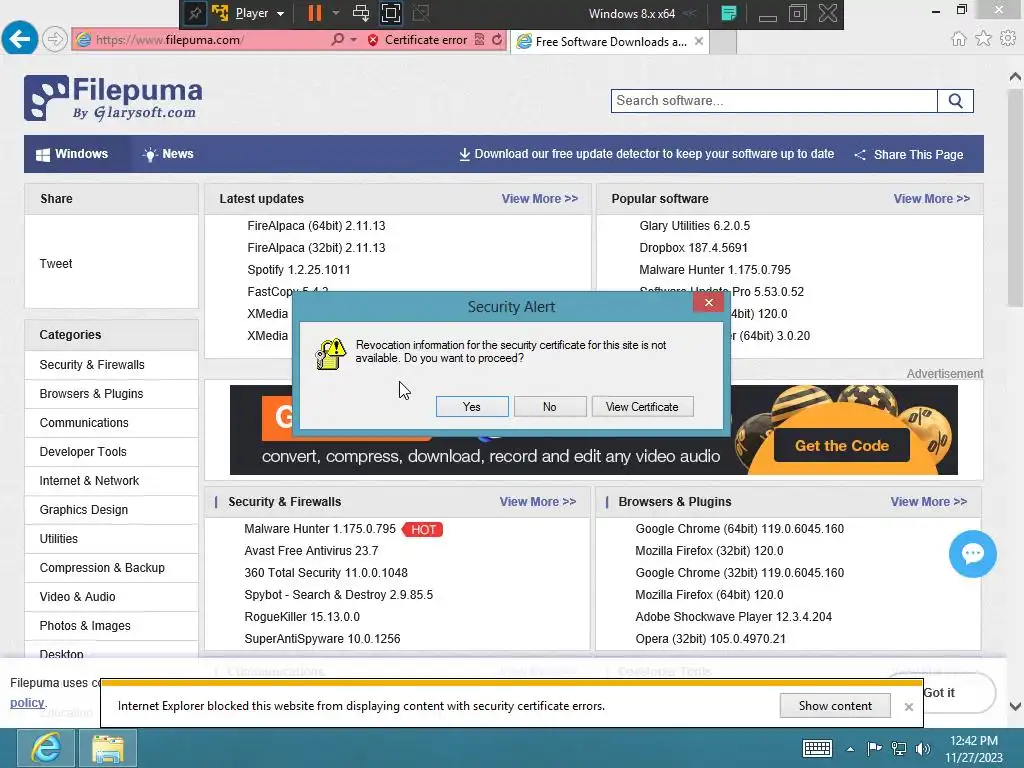This screenshot has height=768, width=1024.
Task: Open Spotify 1.2.25.1011 entry
Action: 298,270
